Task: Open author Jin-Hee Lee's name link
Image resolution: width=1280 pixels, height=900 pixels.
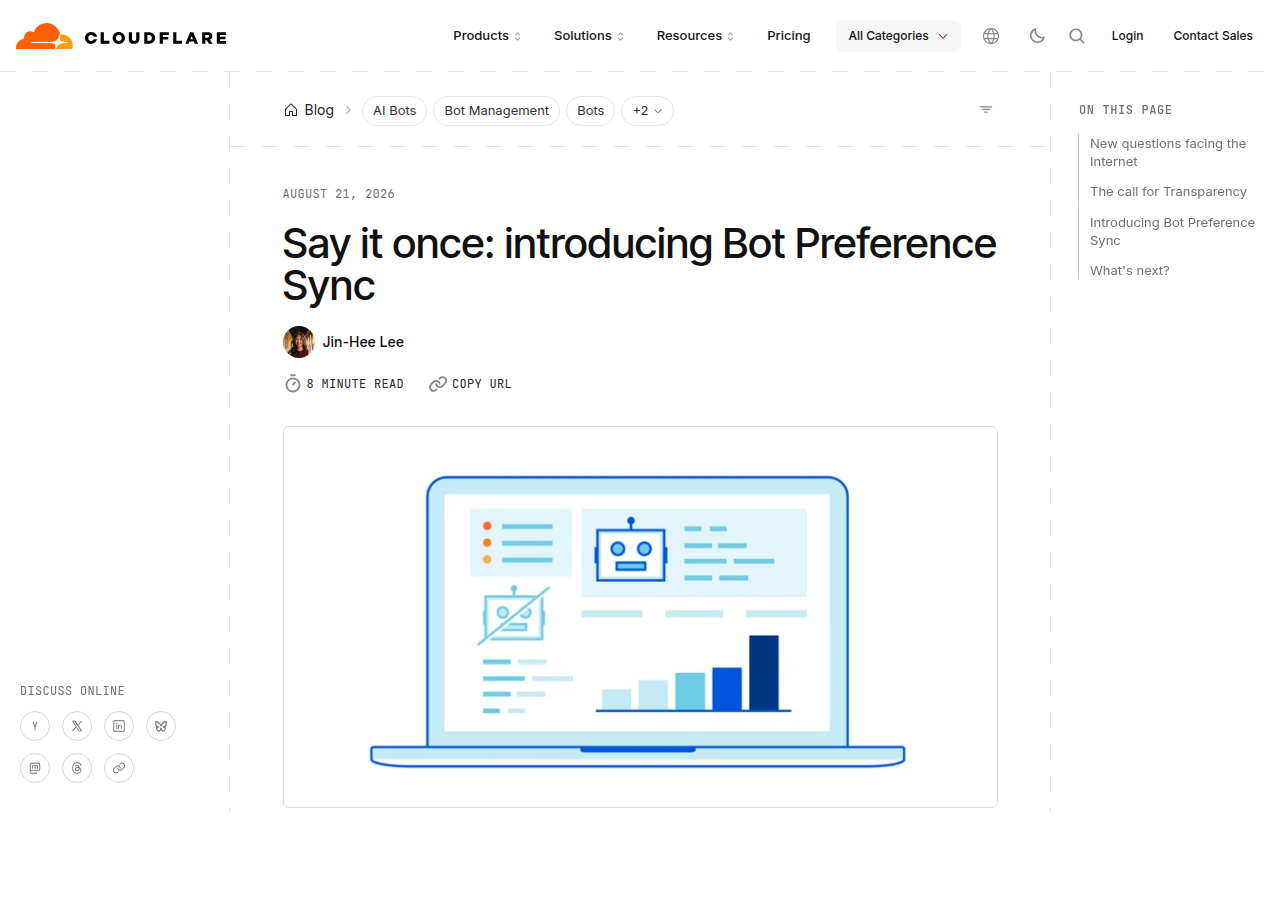Action: [363, 342]
